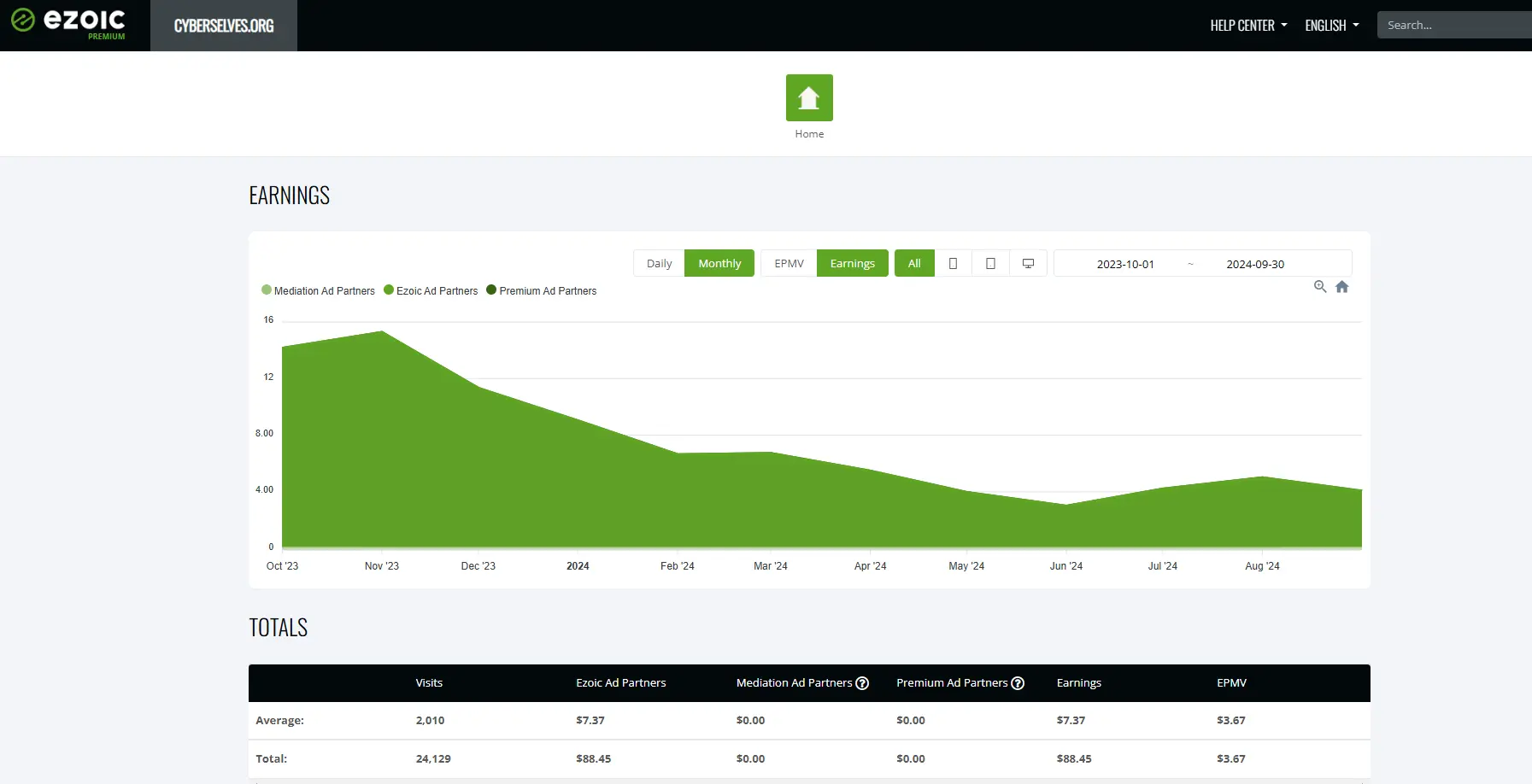Click the Total row label

click(271, 758)
